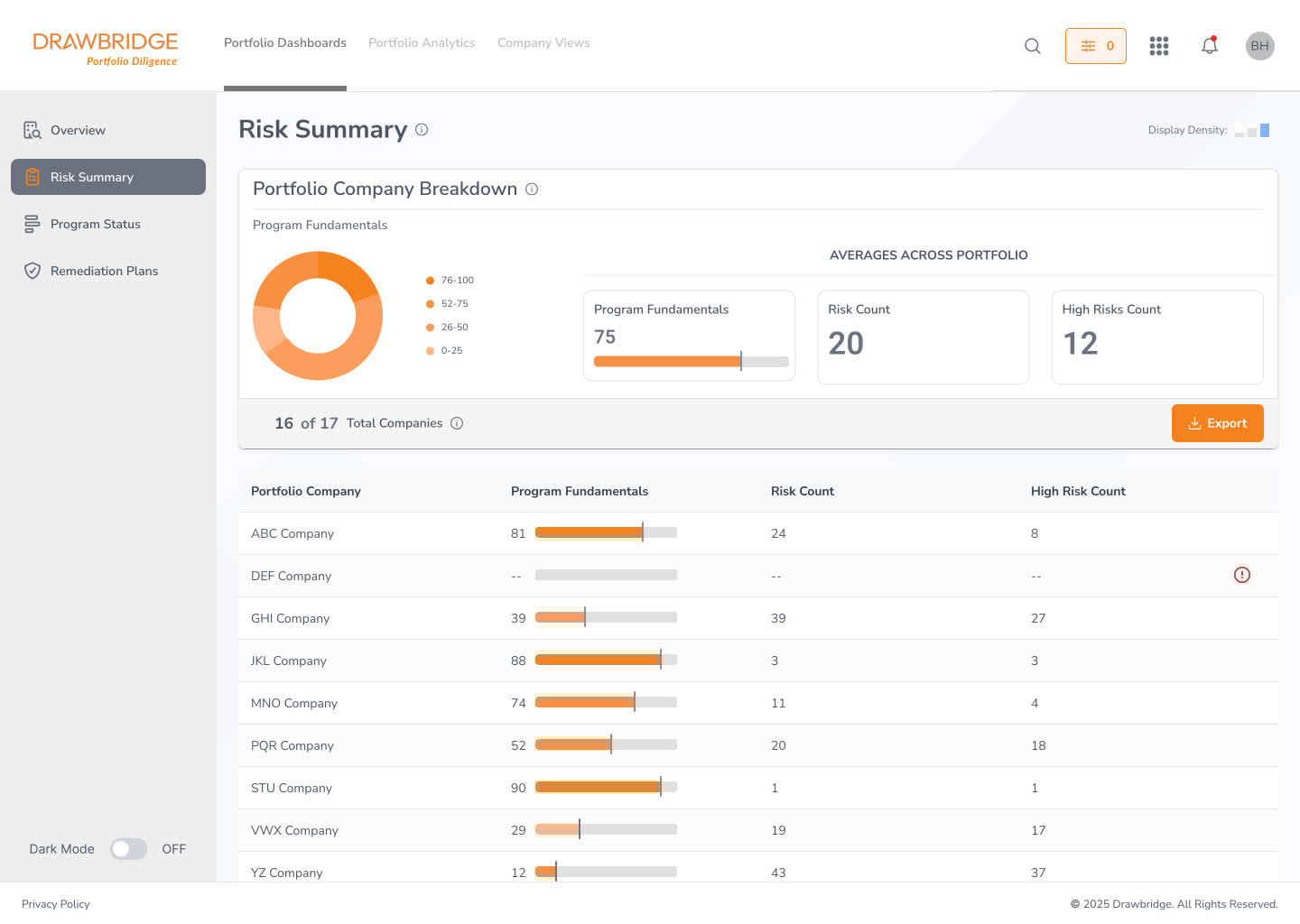Select the lowest display density option

click(x=1240, y=133)
